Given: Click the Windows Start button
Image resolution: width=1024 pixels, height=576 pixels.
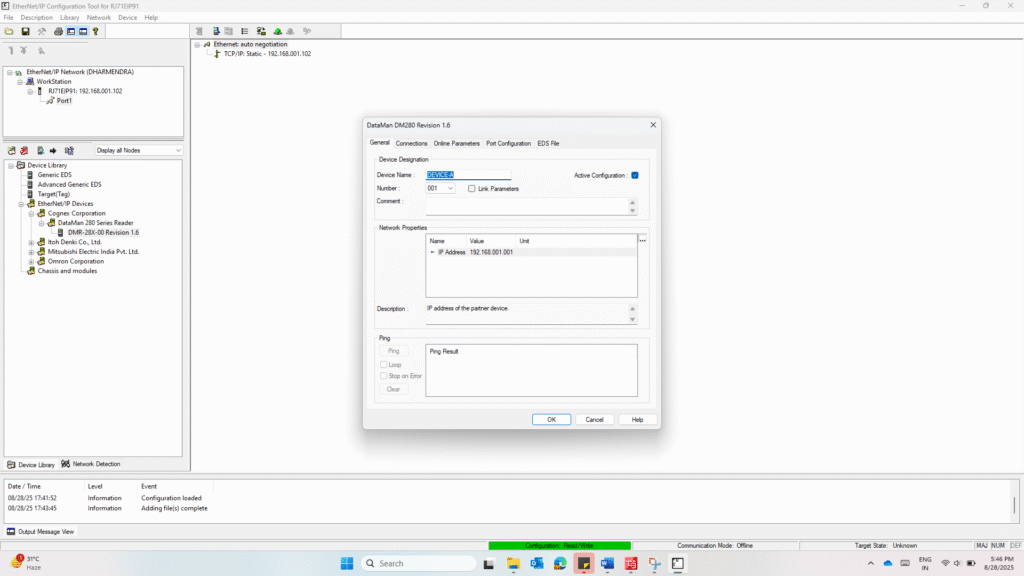Looking at the screenshot, I should (x=347, y=564).
